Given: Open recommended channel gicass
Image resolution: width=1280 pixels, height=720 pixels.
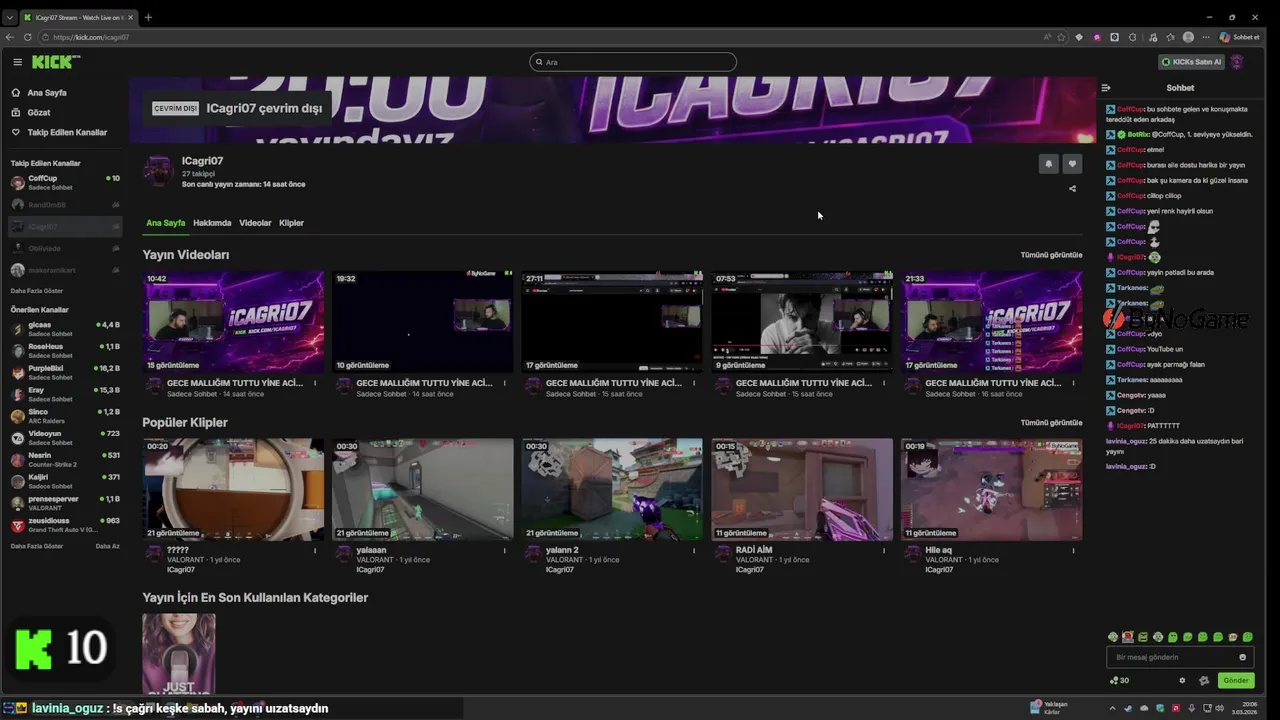Looking at the screenshot, I should tap(65, 329).
